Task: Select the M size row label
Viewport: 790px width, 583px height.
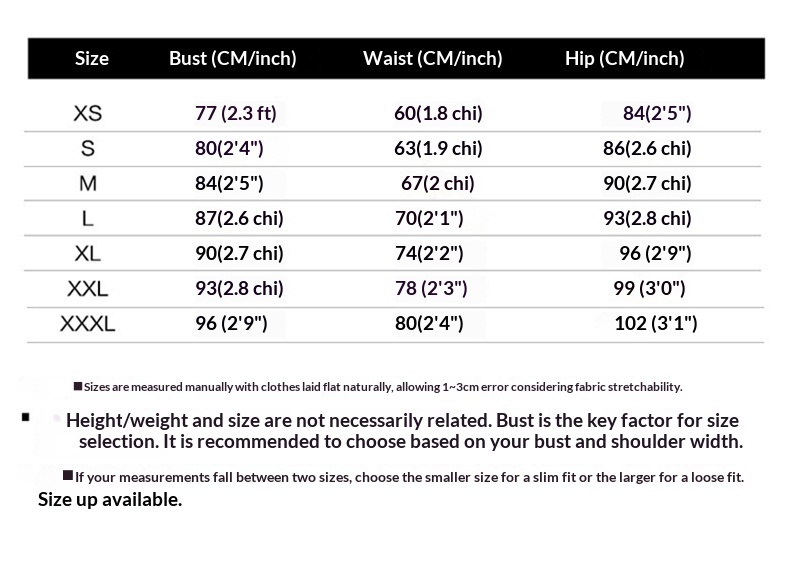Action: click(88, 183)
